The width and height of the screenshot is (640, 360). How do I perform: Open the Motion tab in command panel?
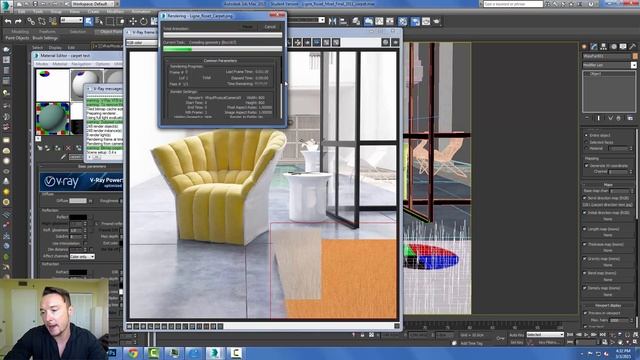click(x=613, y=47)
